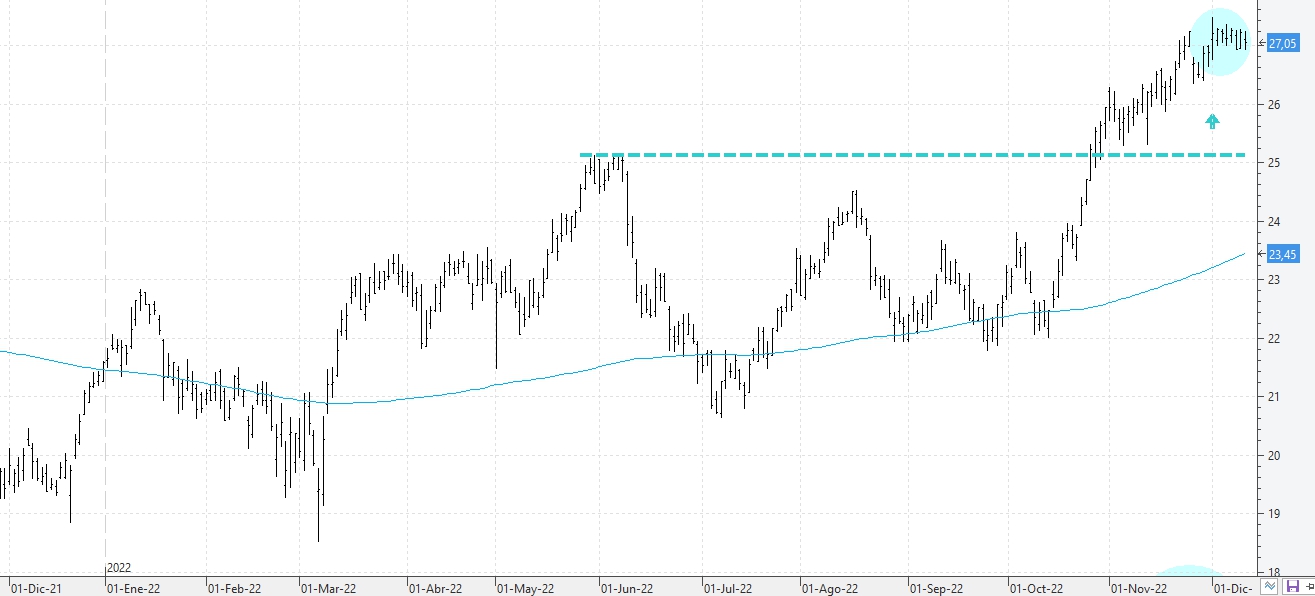Click the 2022 year marker label
Screen dimensions: 1315x596
click(118, 568)
